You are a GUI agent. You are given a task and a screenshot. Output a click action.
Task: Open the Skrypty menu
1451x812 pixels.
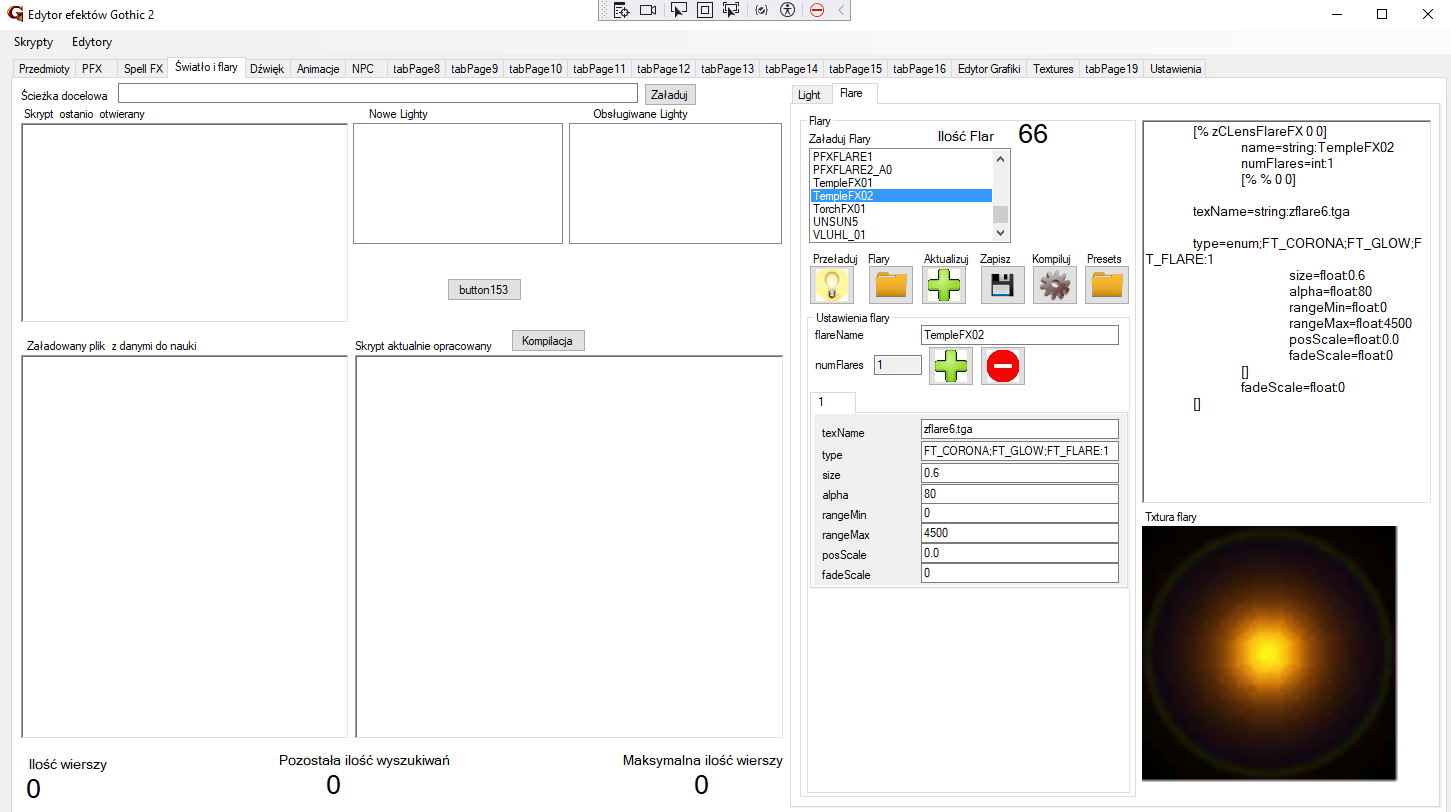33,42
